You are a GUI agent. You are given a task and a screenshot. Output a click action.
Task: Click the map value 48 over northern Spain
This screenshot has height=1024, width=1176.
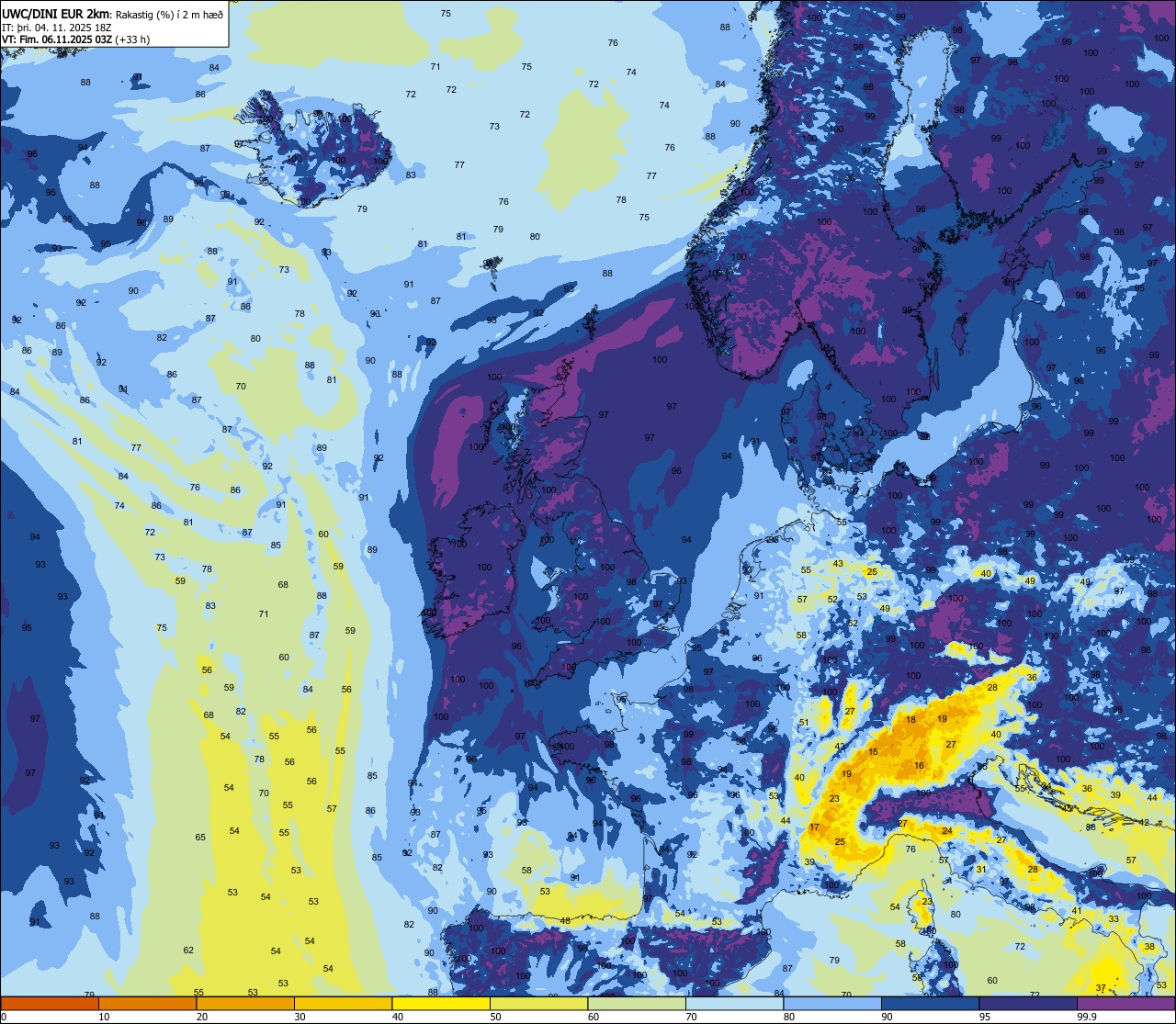[565, 921]
